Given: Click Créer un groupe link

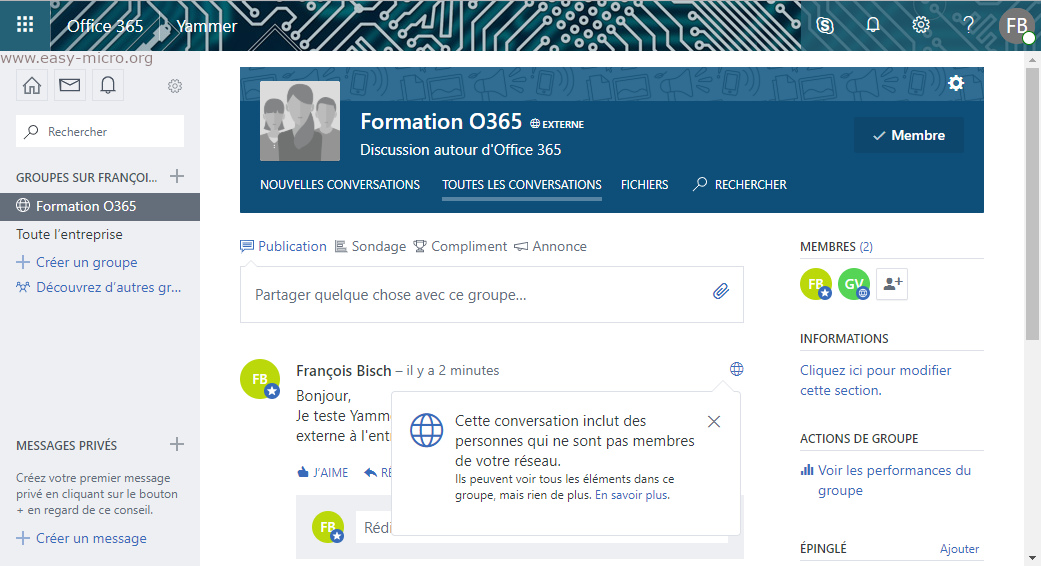Looking at the screenshot, I should [77, 262].
